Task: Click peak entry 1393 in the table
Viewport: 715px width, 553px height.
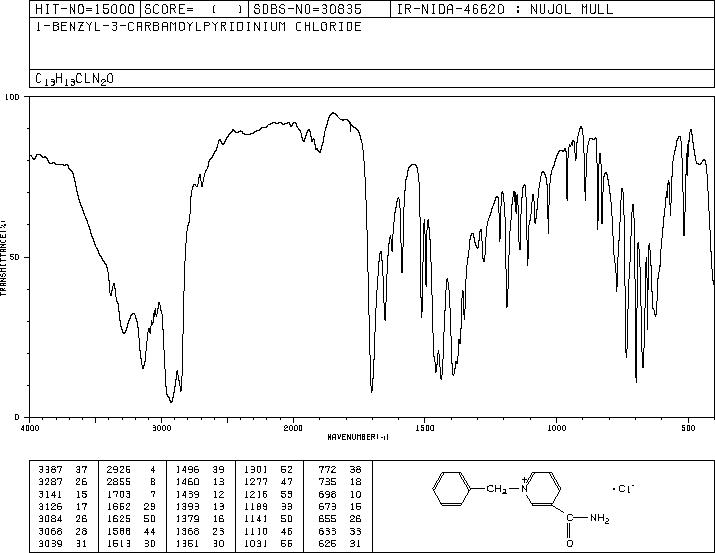Action: click(187, 506)
